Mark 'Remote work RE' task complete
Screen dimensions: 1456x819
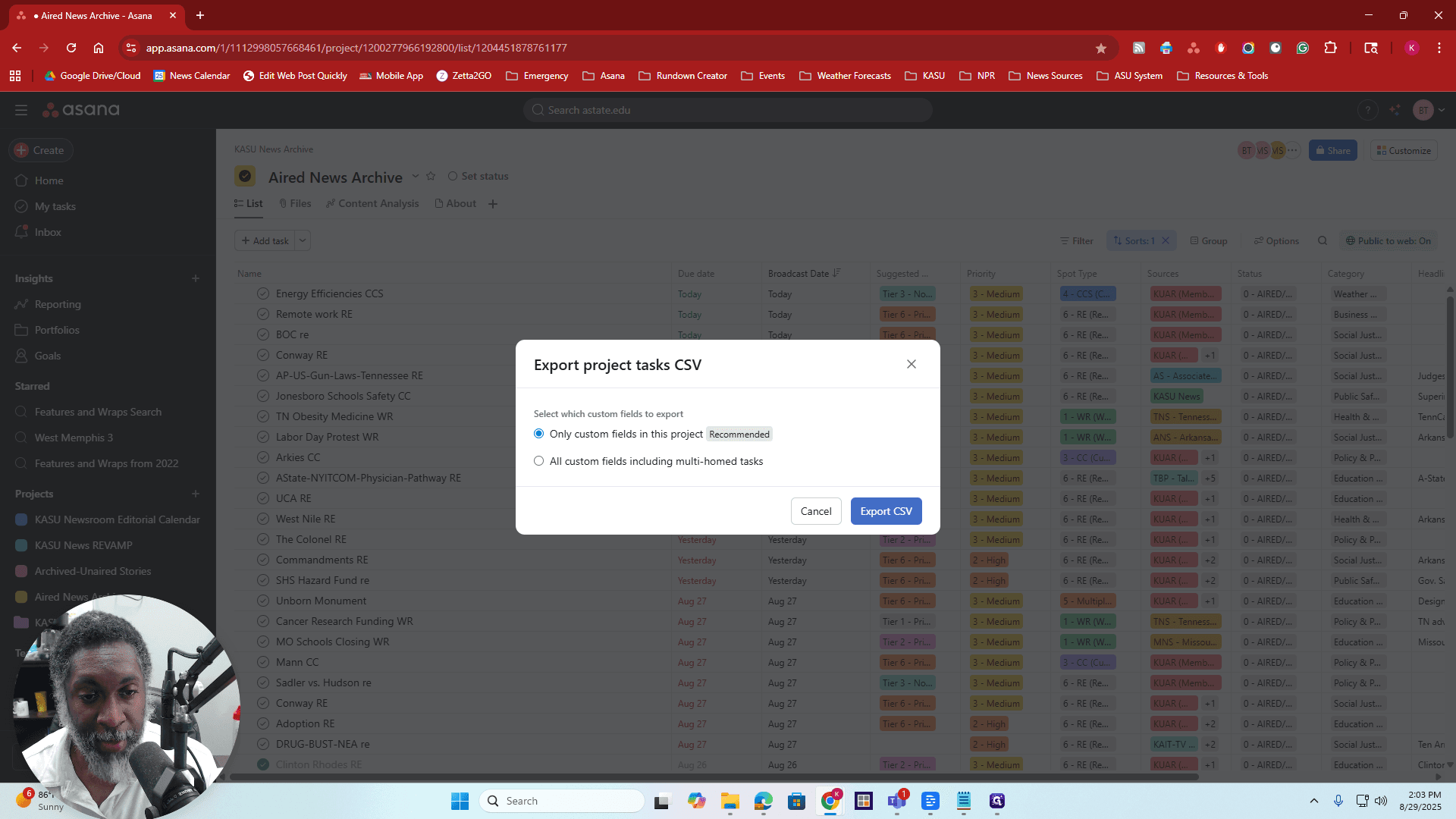tap(263, 314)
